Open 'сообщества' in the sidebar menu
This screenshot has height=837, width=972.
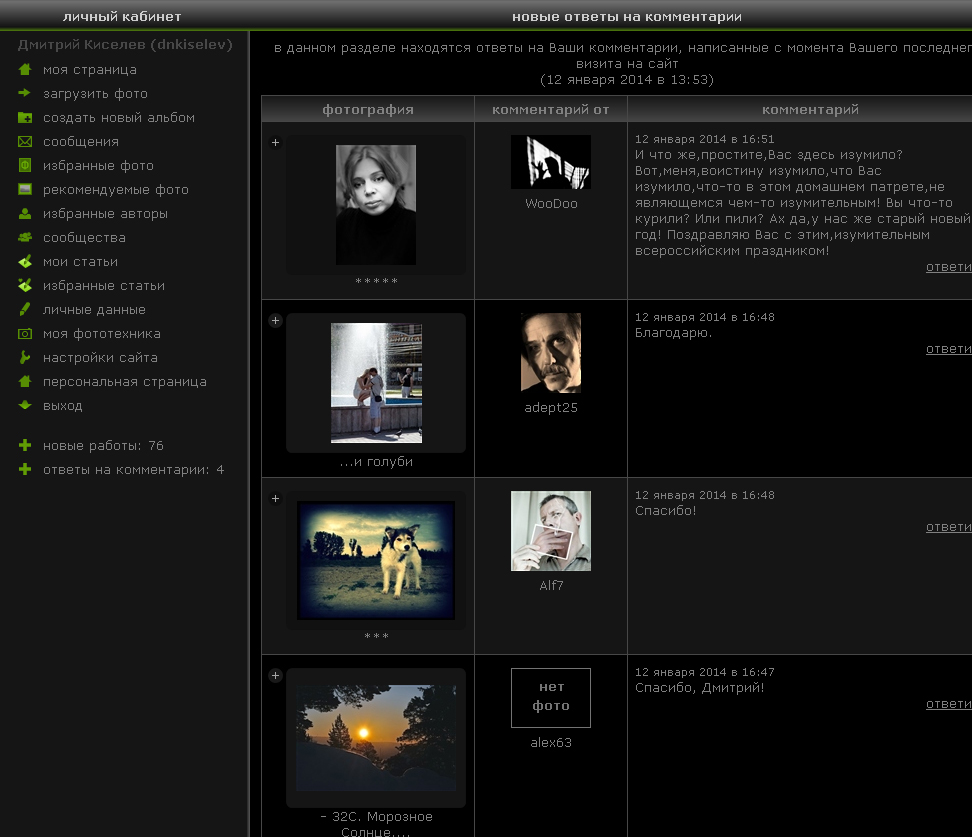[84, 238]
